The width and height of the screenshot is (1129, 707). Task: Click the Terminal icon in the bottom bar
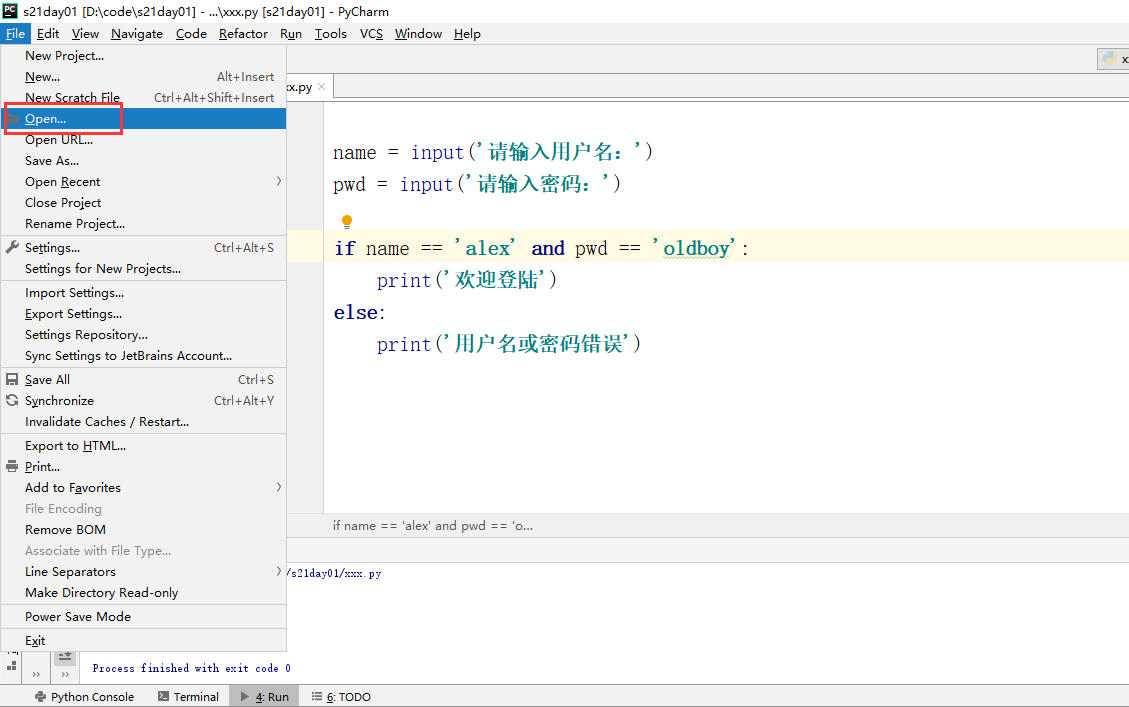point(163,696)
